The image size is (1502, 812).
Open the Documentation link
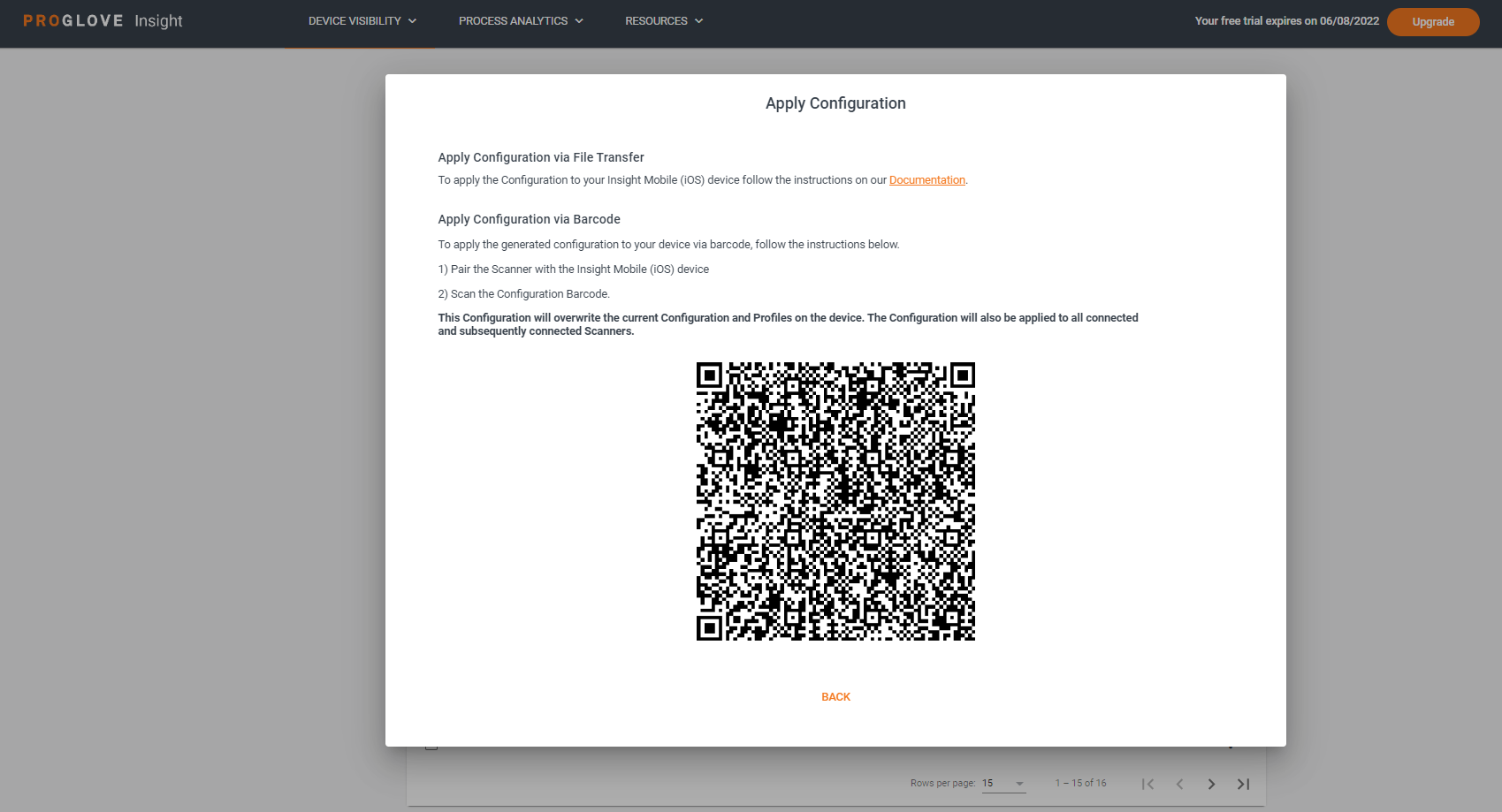click(x=926, y=180)
